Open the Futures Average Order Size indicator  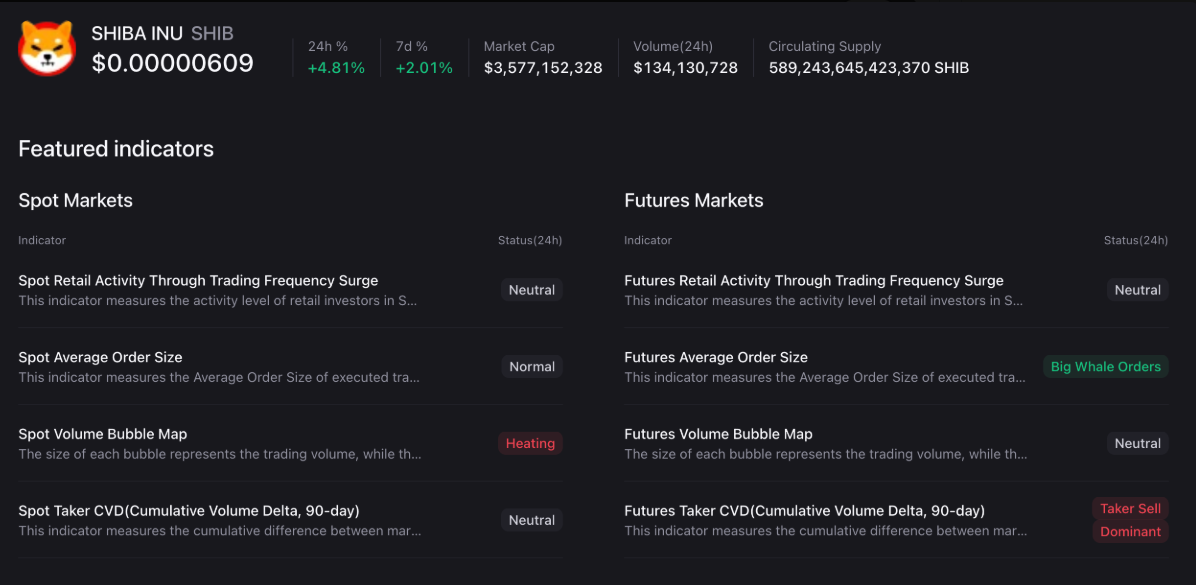tap(716, 357)
